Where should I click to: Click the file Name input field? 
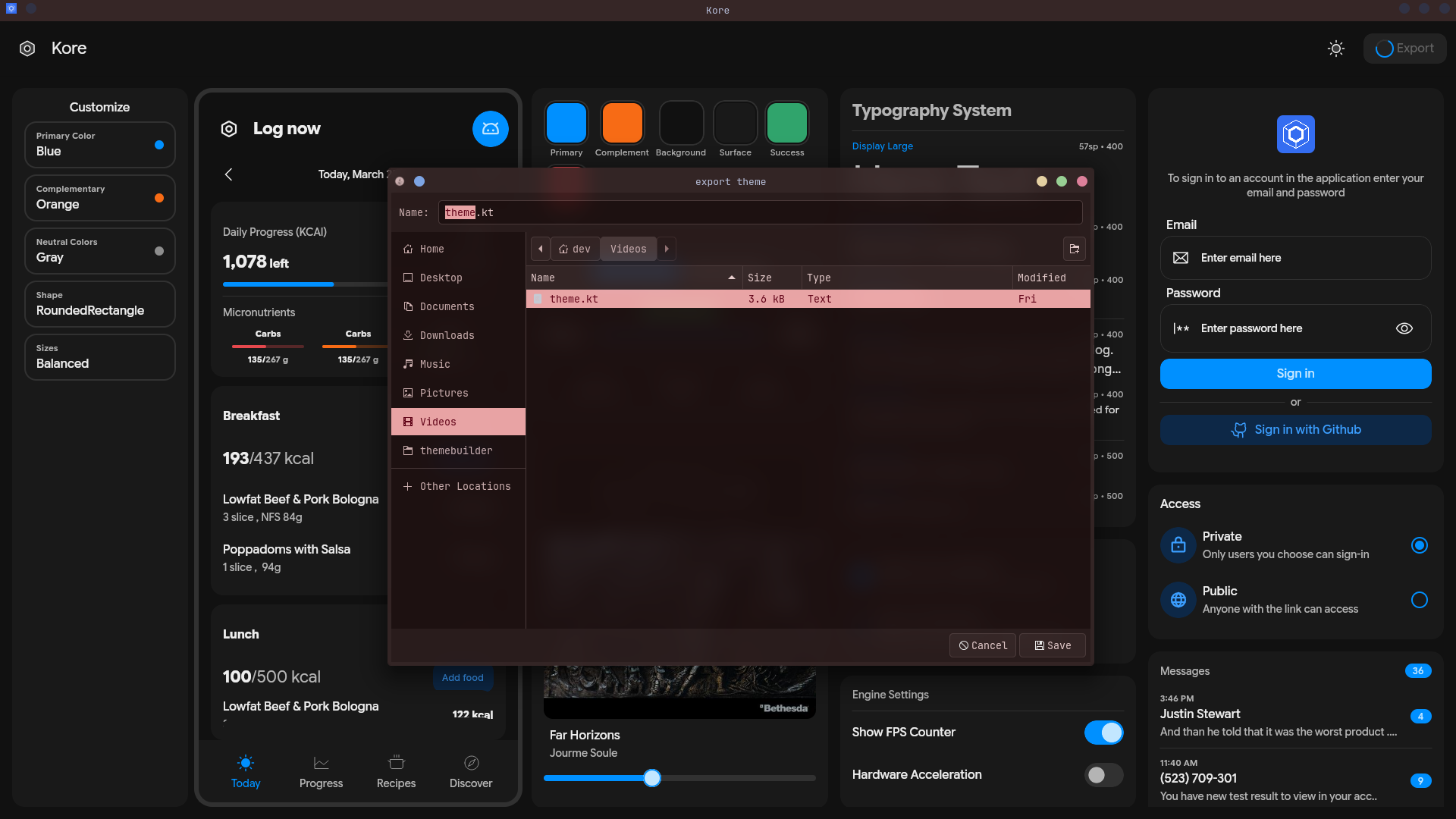click(760, 212)
